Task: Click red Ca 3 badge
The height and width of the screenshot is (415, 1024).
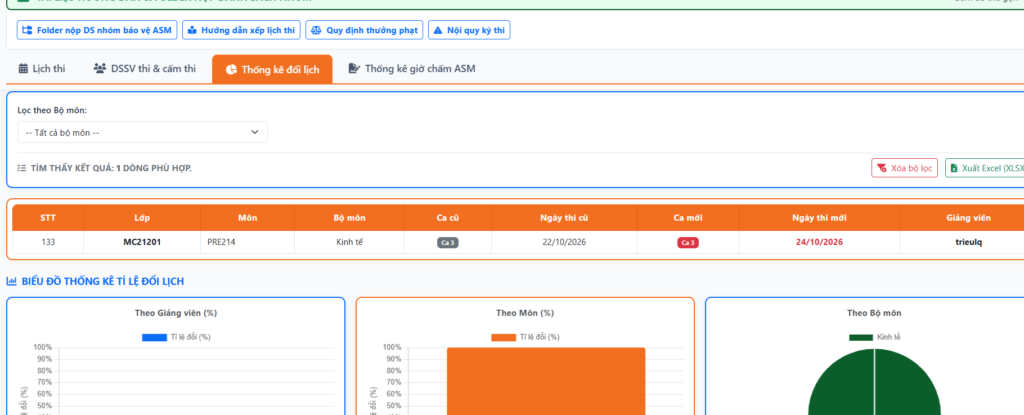Action: point(688,242)
